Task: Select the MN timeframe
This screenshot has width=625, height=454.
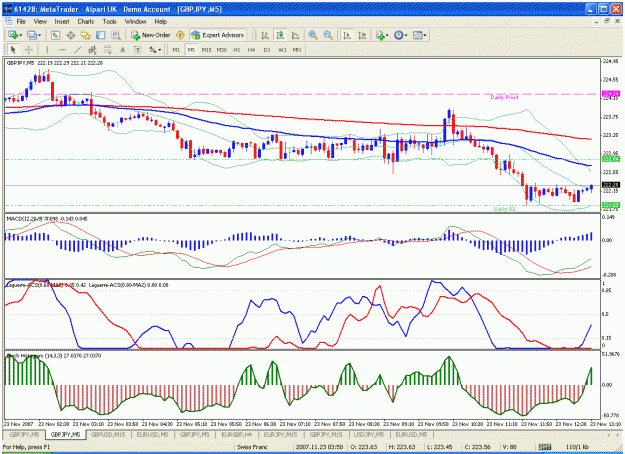Action: click(x=297, y=50)
